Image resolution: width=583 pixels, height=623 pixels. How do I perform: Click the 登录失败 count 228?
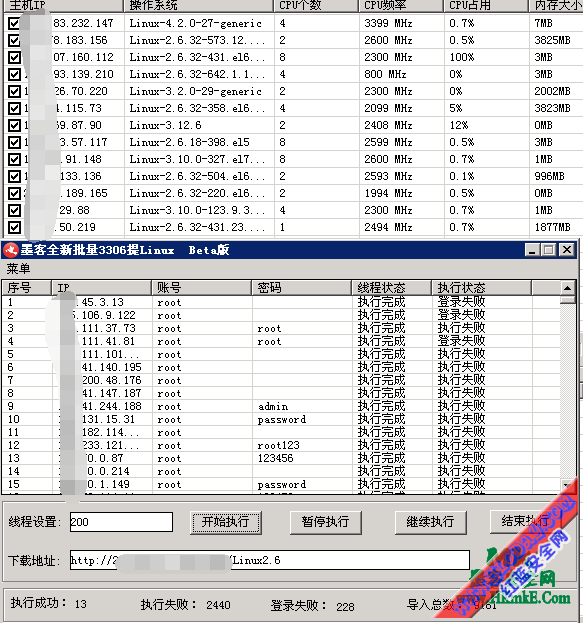[345, 607]
